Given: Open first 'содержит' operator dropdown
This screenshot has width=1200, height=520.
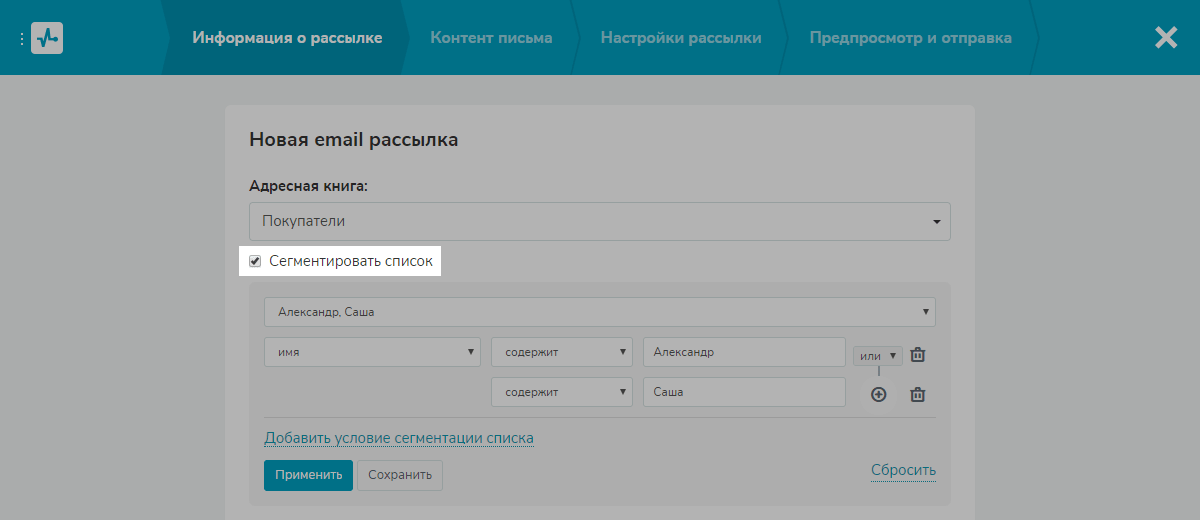Looking at the screenshot, I should (x=562, y=352).
